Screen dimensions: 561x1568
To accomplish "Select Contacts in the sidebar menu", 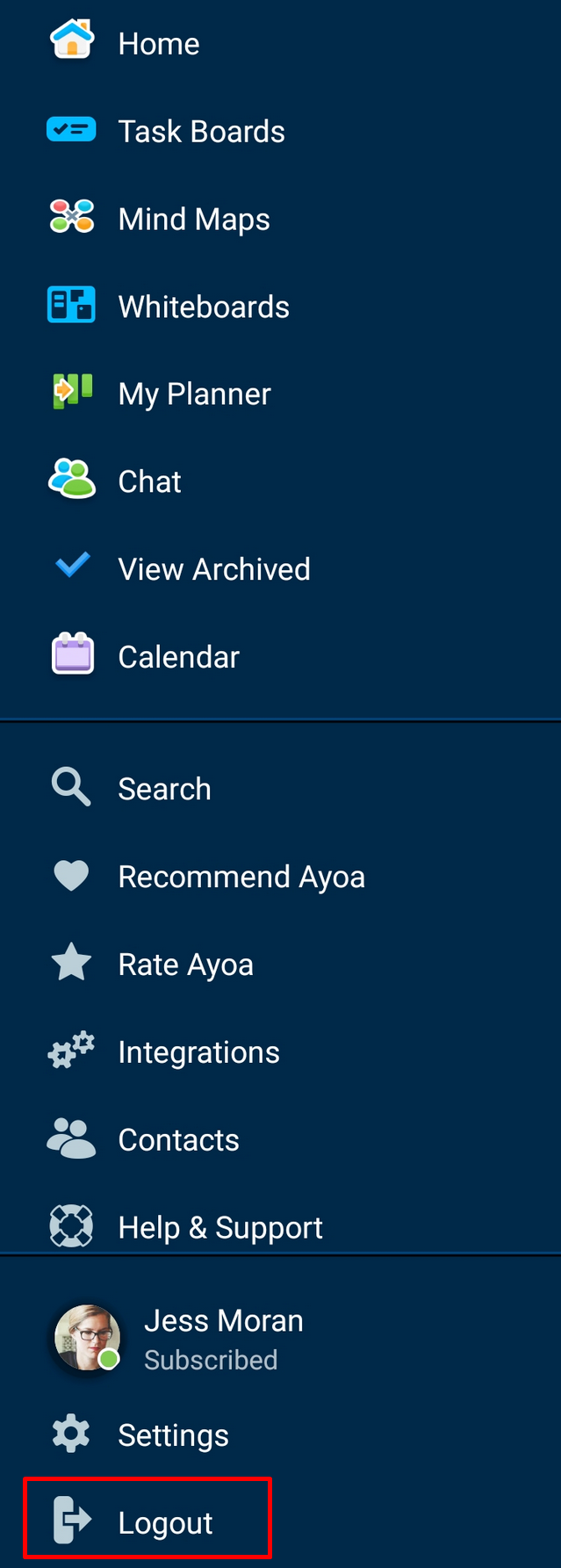I will pos(178,1138).
